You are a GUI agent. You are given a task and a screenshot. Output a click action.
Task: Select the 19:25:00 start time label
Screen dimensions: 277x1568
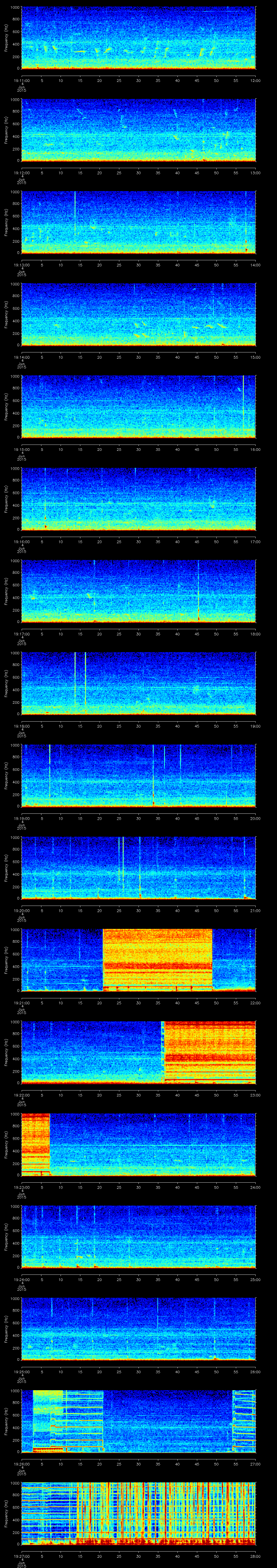(21, 1371)
